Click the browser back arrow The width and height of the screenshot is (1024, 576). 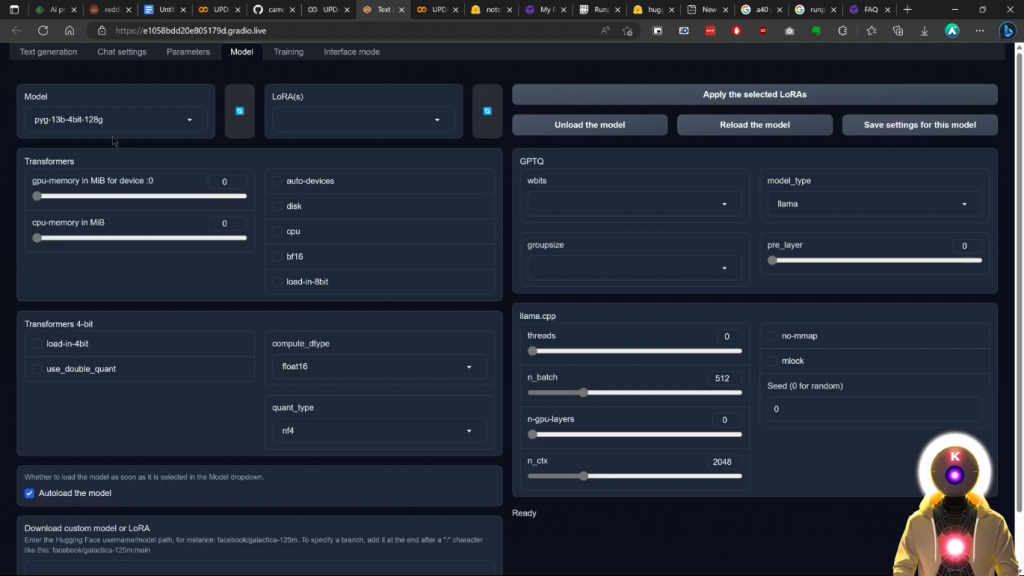[17, 30]
